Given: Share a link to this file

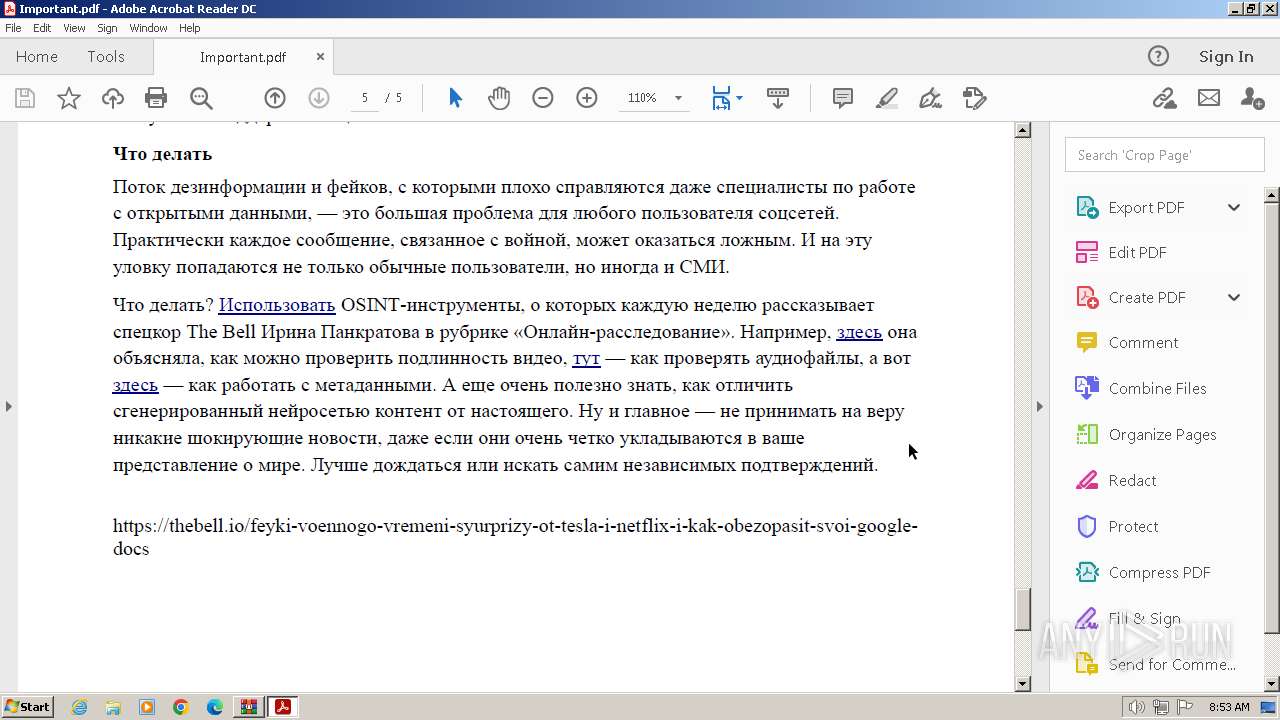Looking at the screenshot, I should coord(1164,98).
